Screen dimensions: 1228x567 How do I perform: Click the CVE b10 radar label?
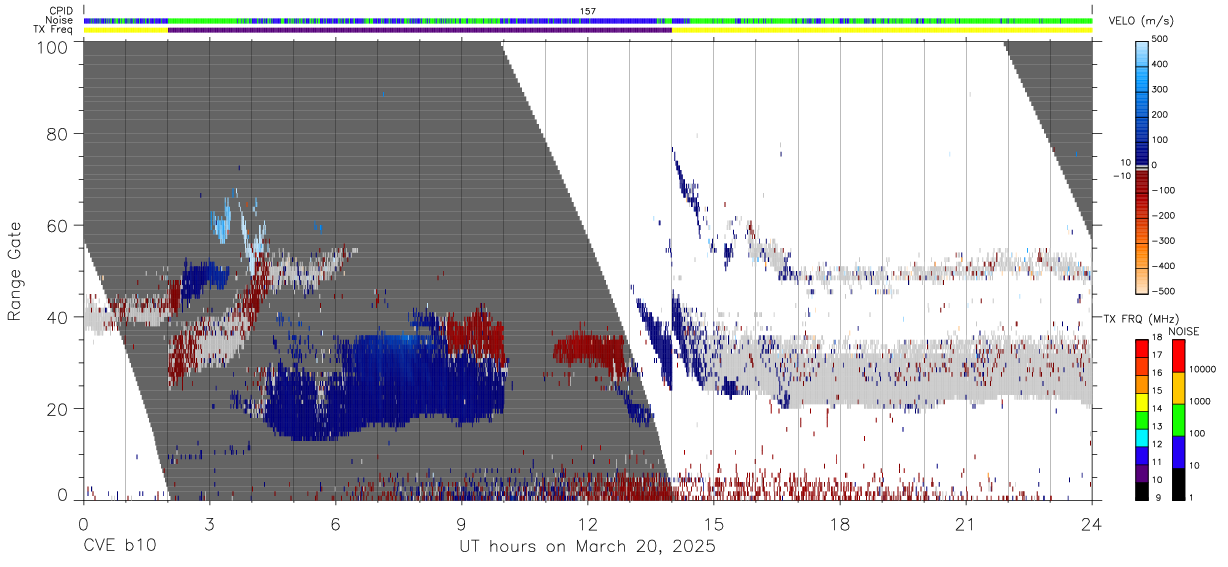point(119,547)
